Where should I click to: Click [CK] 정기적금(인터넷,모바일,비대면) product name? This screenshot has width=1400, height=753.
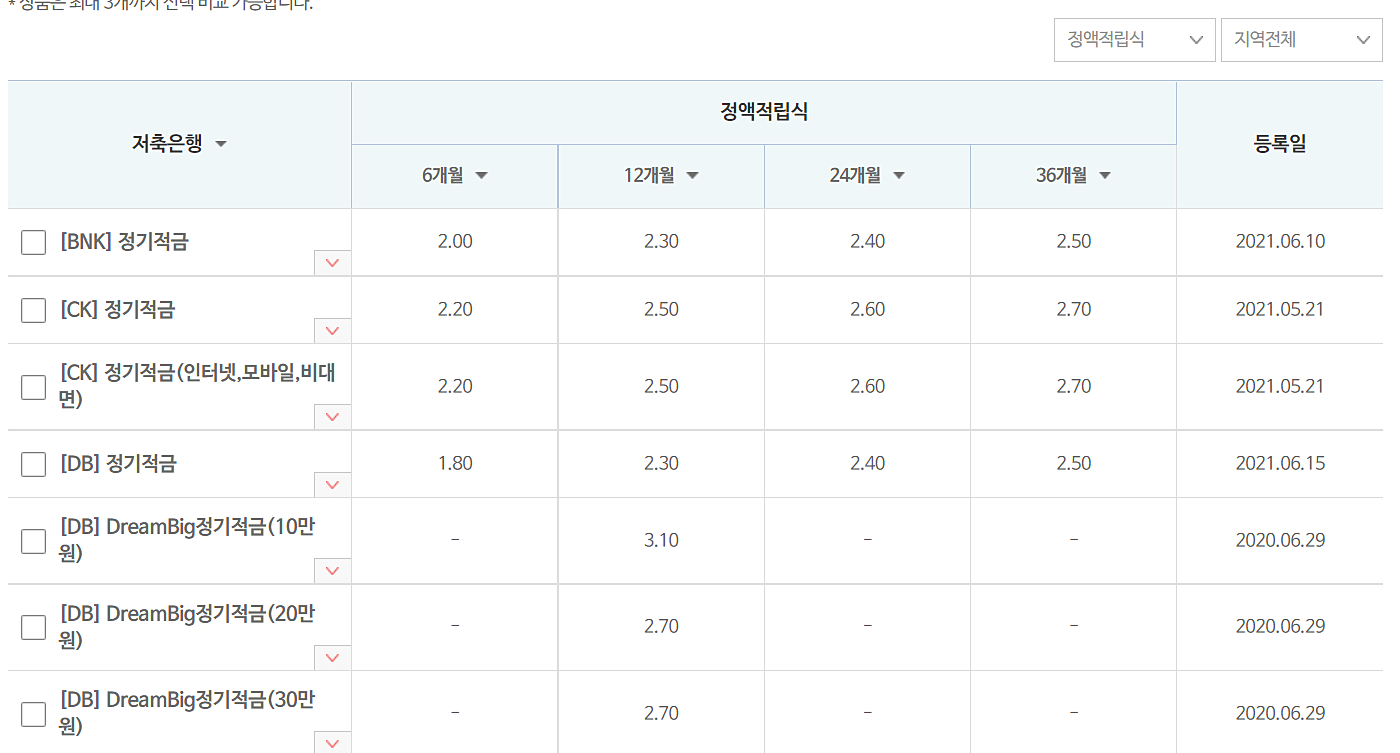click(198, 386)
